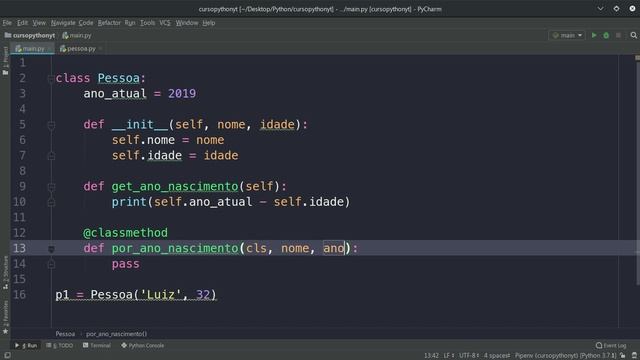Click the 2019 value on line 3
640x360 pixels.
182,93
